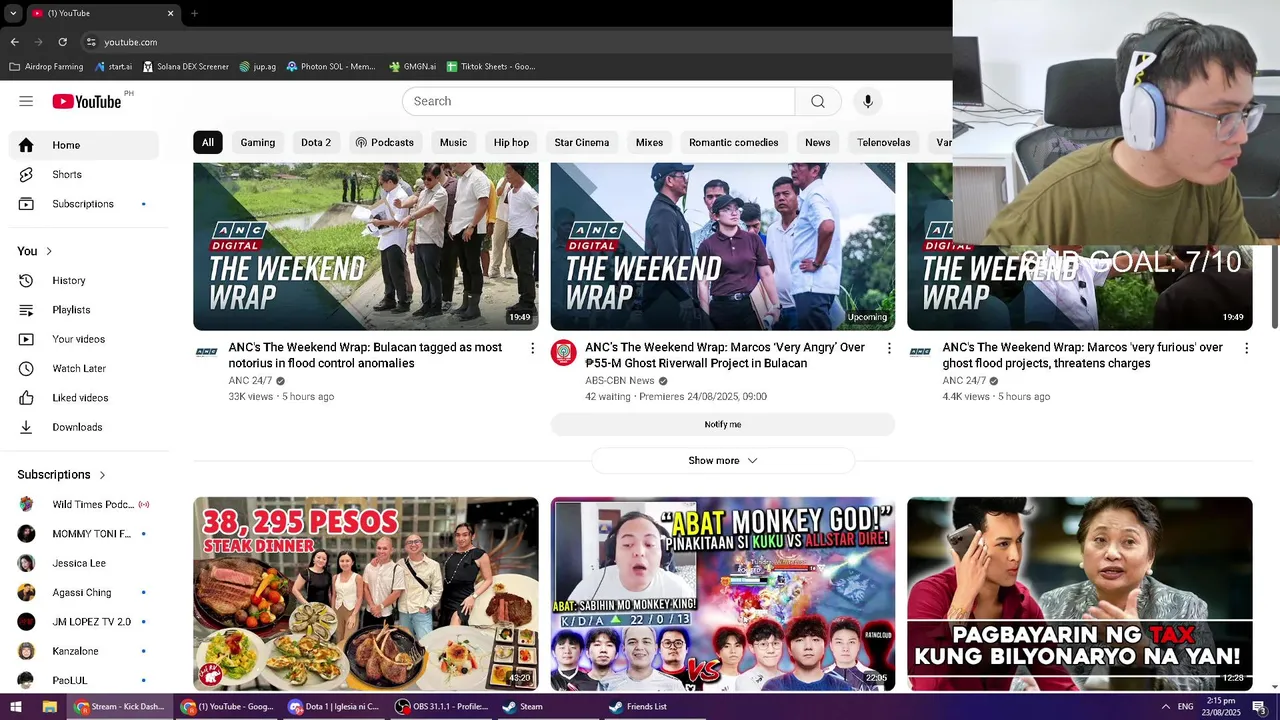Image resolution: width=1280 pixels, height=720 pixels.
Task: Open Watch Later in the sidebar
Action: (x=84, y=369)
